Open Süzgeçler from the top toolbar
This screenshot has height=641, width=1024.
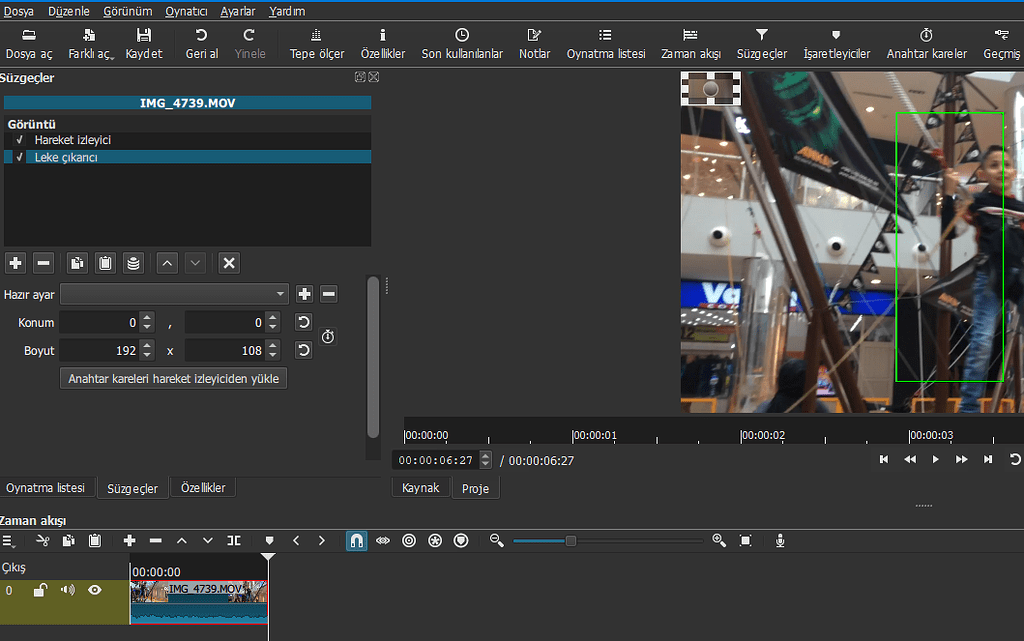tap(761, 44)
